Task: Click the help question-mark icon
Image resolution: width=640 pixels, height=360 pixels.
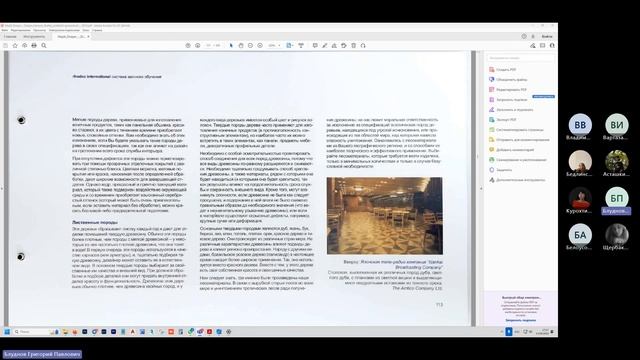Action: [524, 36]
